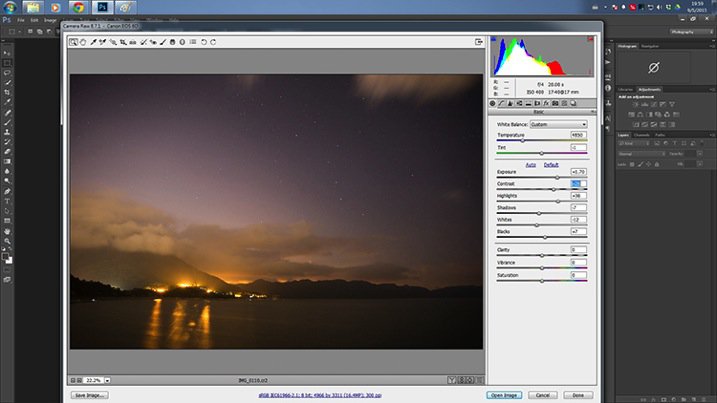Image resolution: width=717 pixels, height=403 pixels.
Task: Rotate image counterclockwise
Action: click(204, 42)
